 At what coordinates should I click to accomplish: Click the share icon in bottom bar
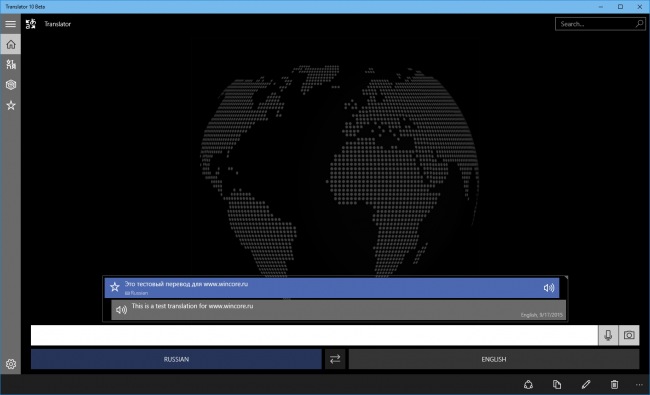528,385
